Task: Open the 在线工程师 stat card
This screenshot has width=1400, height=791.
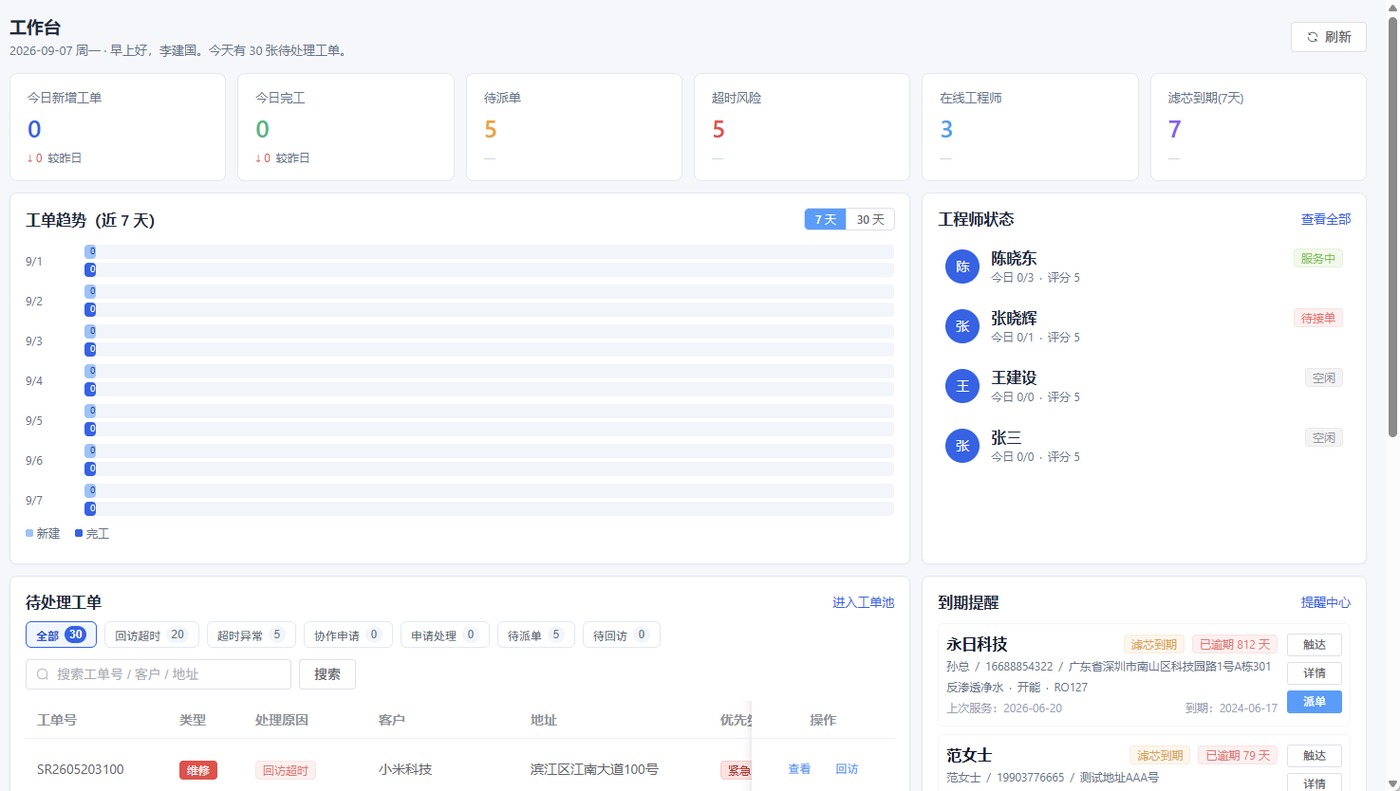Action: pyautogui.click(x=1030, y=127)
